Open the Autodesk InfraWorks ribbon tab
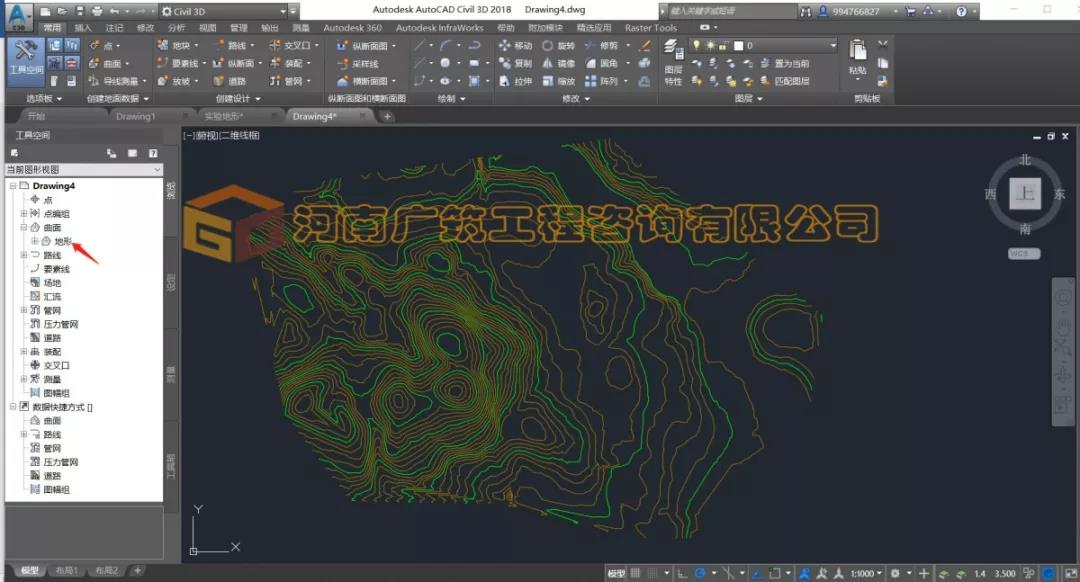This screenshot has width=1080, height=582. coord(439,28)
